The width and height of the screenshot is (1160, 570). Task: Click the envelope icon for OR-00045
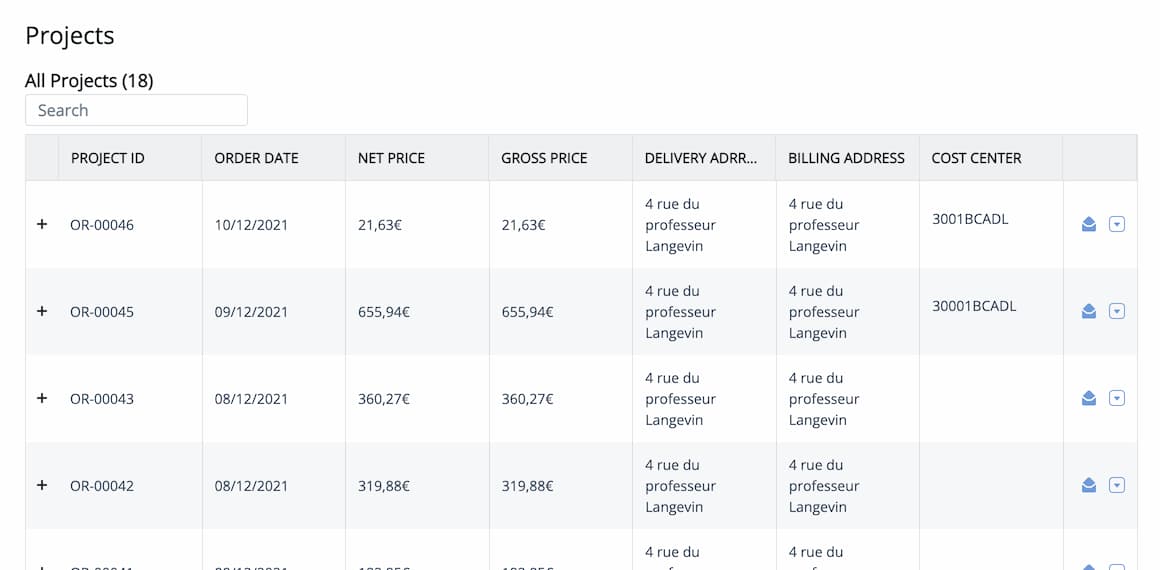1088,312
